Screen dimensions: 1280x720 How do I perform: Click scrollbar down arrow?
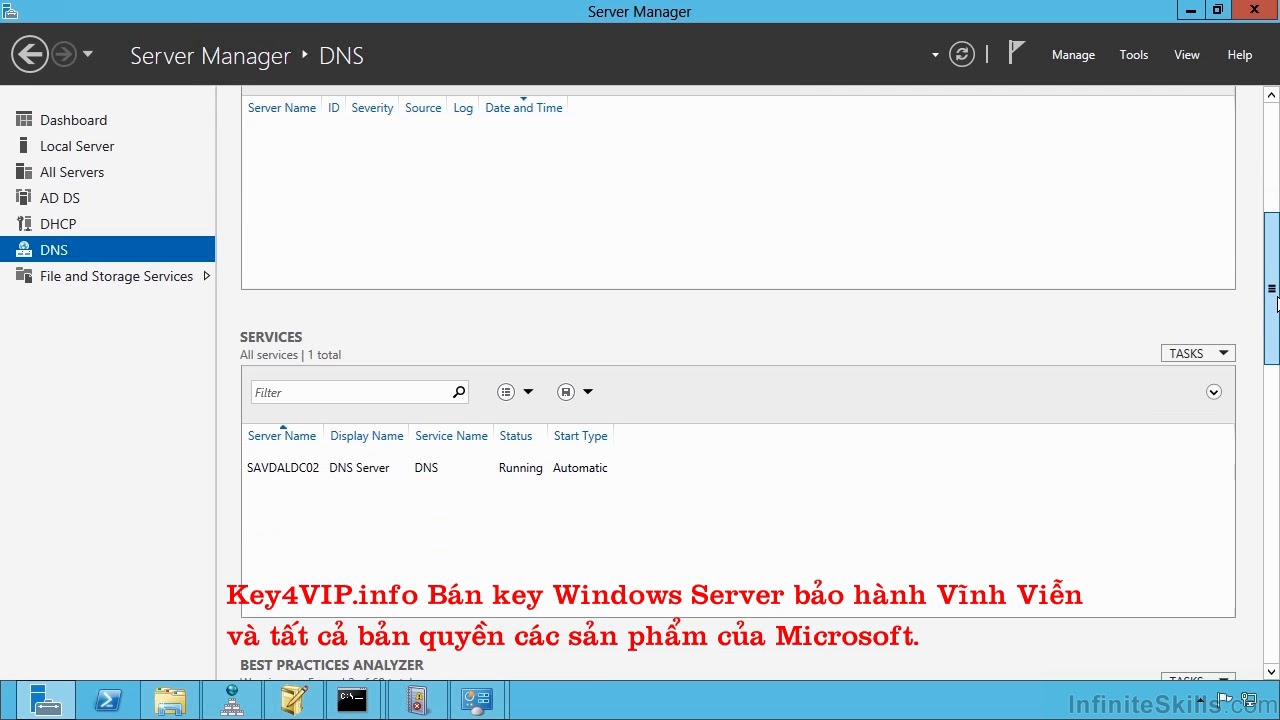(1271, 672)
